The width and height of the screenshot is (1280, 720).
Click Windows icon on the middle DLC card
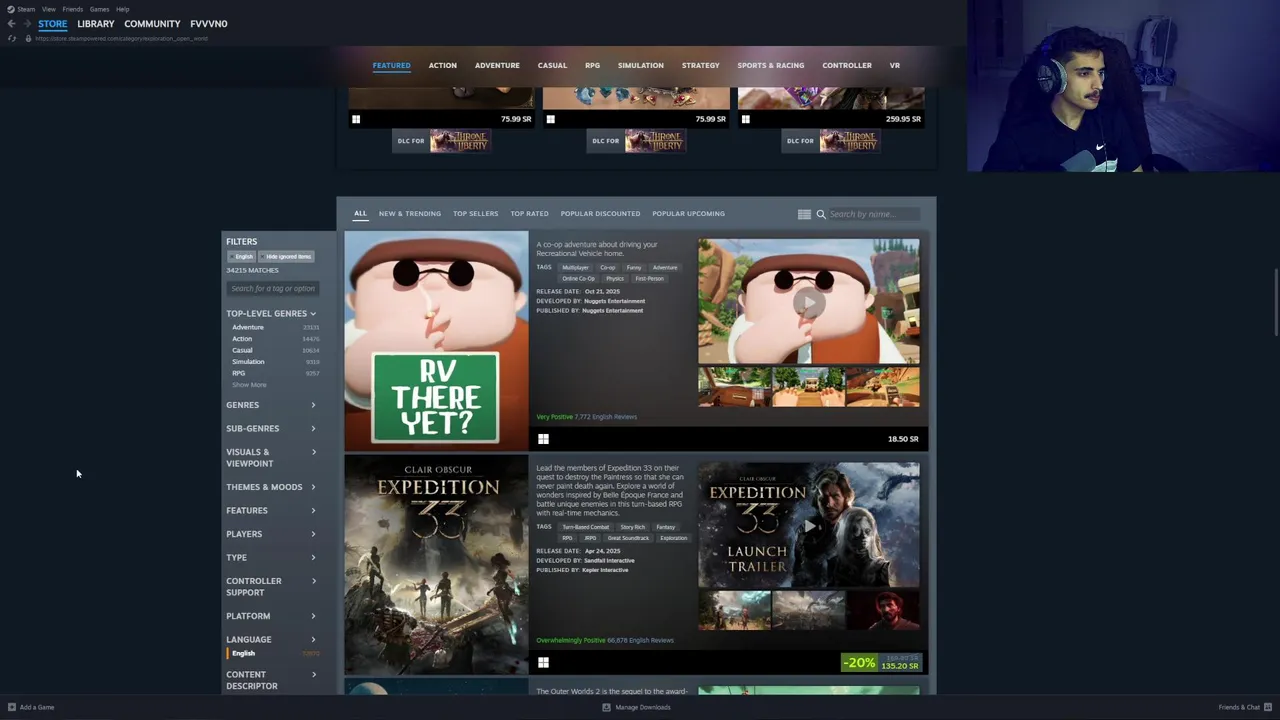click(550, 119)
